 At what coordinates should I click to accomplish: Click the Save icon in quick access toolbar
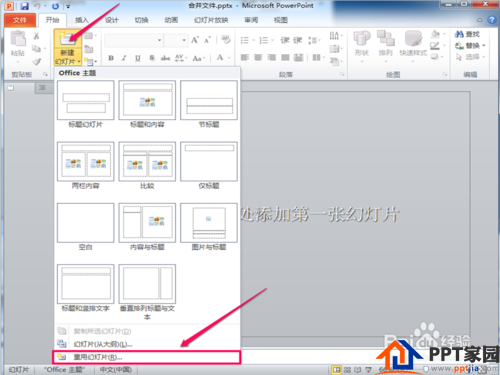(x=25, y=6)
